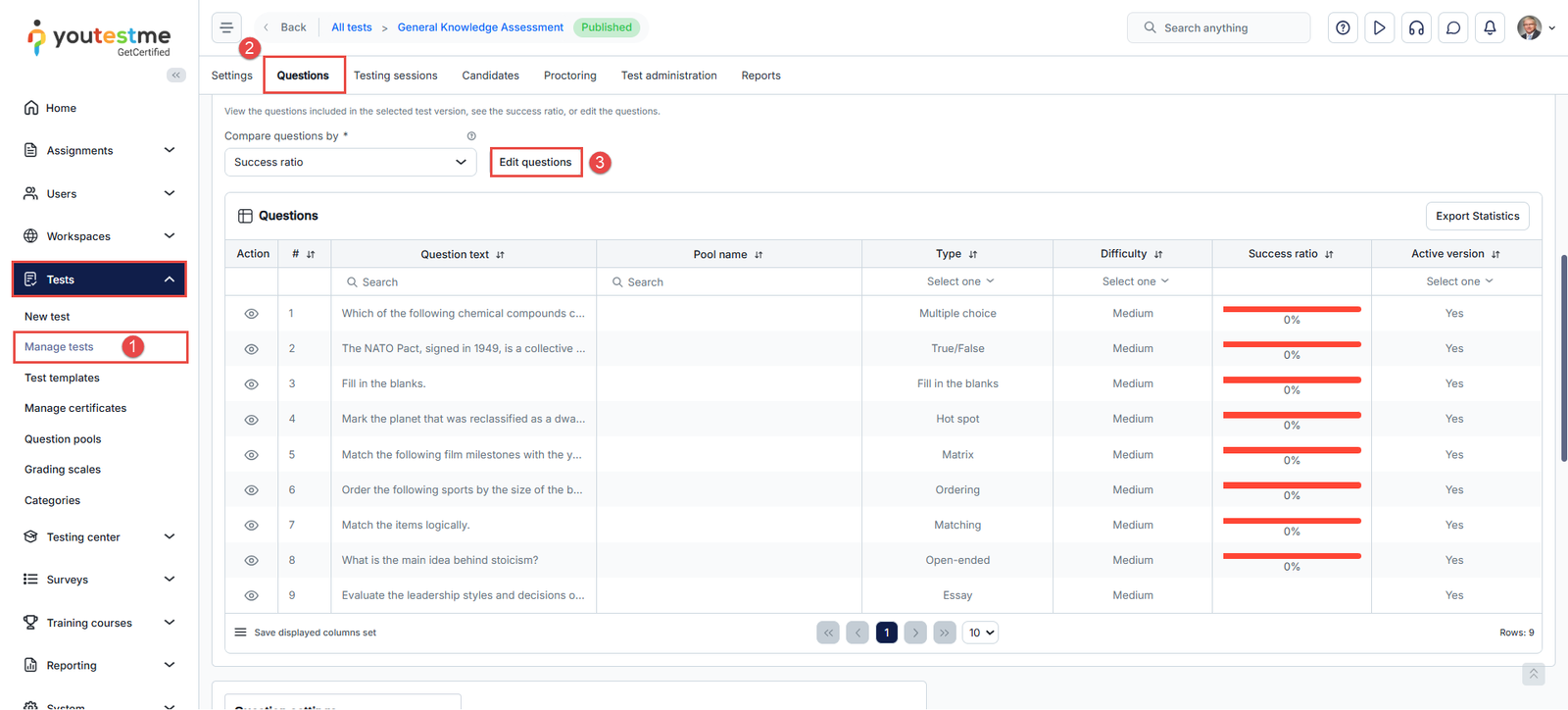Click the hamburger menu icon in header
Screen dimensions: 1568x710
pyautogui.click(x=226, y=27)
